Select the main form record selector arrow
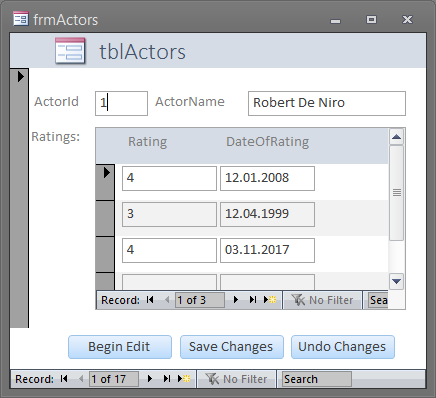 tap(21, 77)
